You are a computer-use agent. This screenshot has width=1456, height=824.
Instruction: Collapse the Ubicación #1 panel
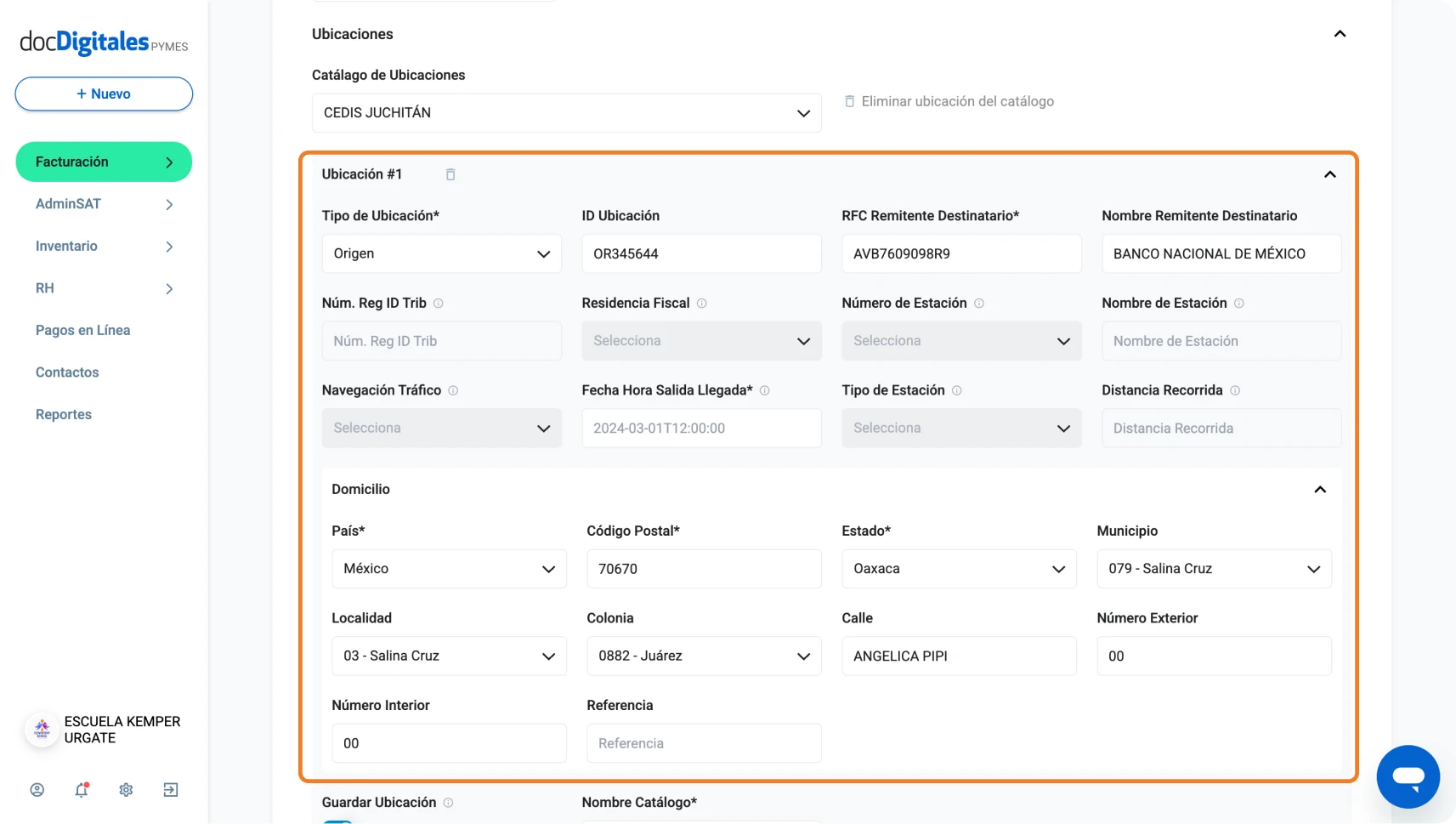1330,174
